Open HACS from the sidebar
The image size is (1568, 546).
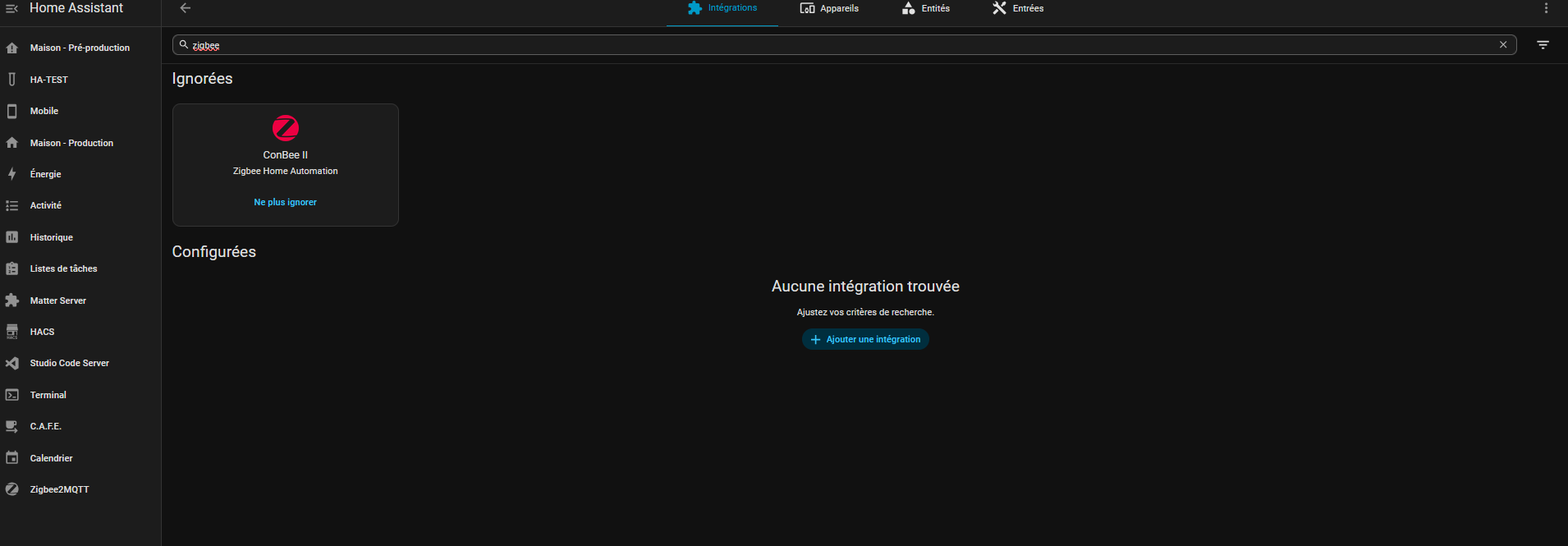click(42, 332)
